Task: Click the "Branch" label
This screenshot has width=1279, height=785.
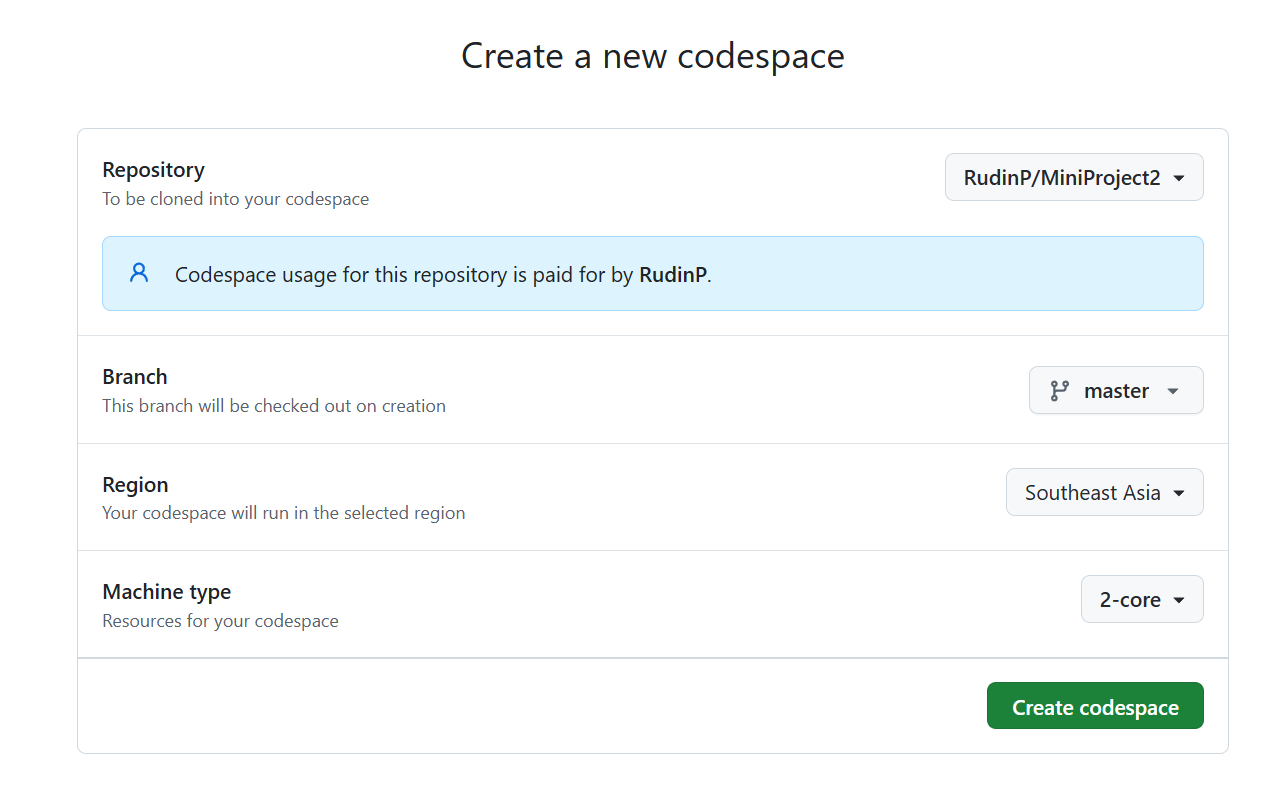Action: point(135,377)
